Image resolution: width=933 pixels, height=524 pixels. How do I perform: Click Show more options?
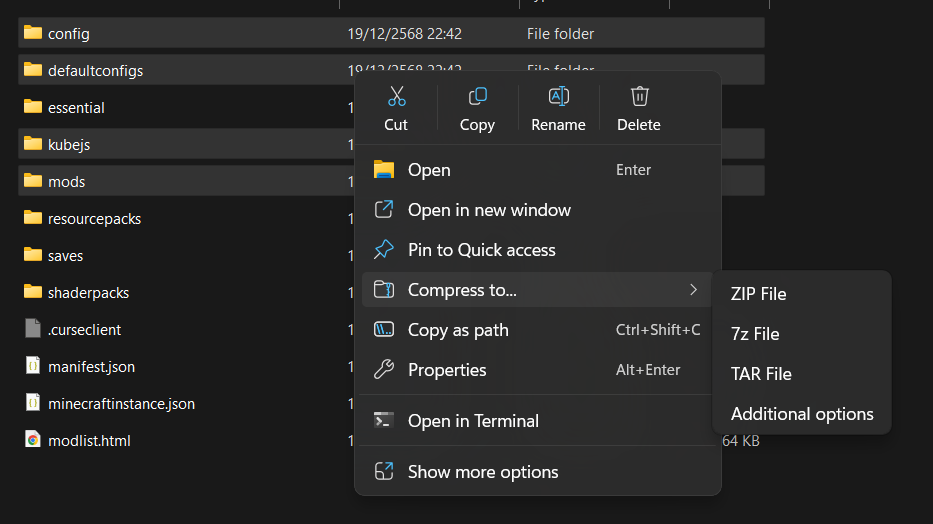[483, 472]
